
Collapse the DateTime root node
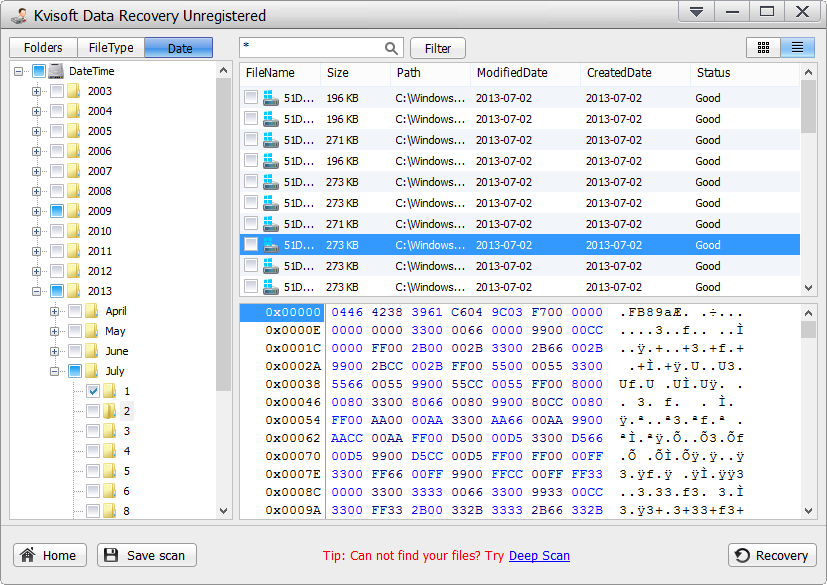[x=18, y=71]
